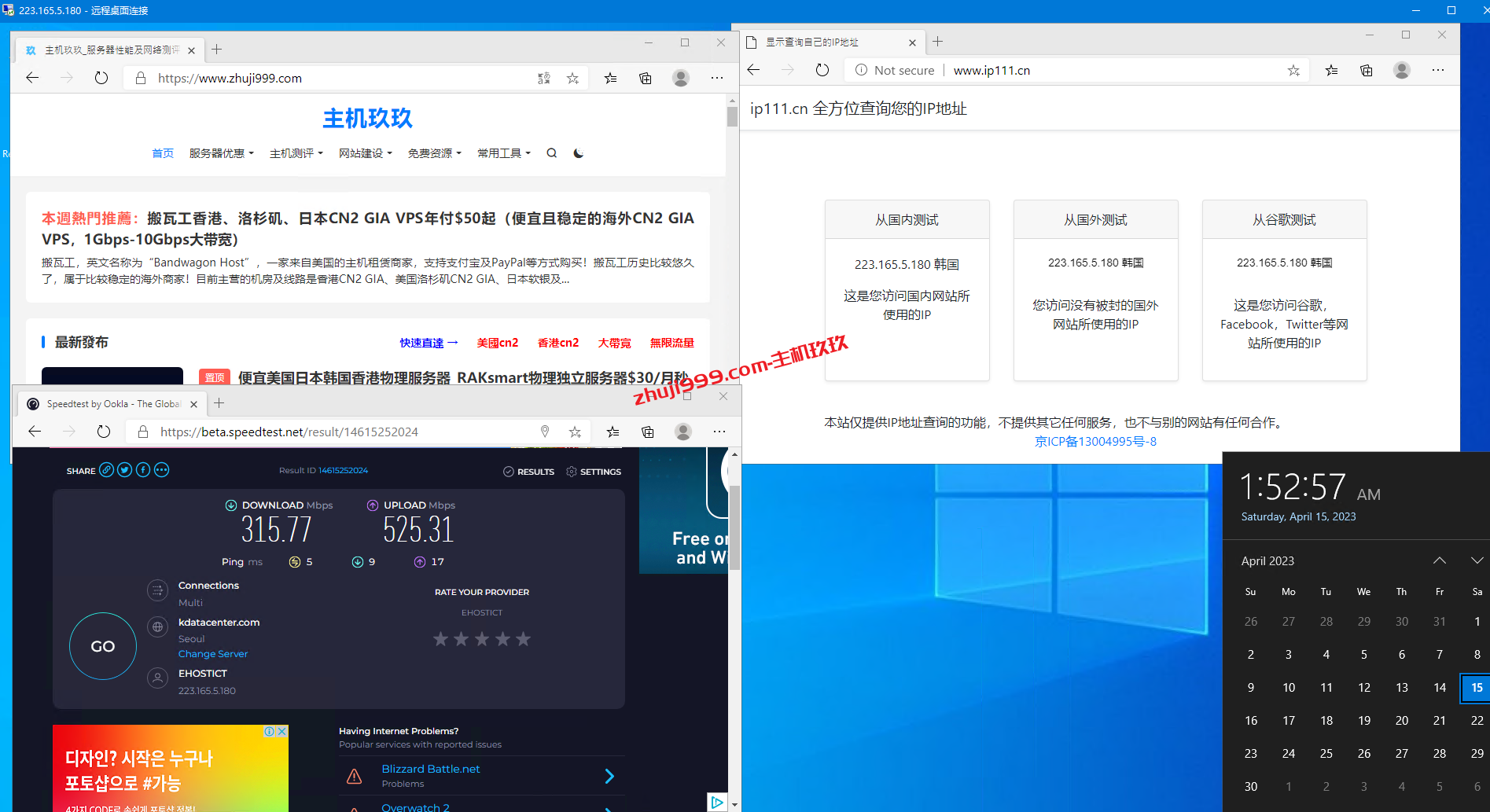
Task: Select the 显示查询自己的IP地址 tab
Action: pyautogui.click(x=831, y=42)
